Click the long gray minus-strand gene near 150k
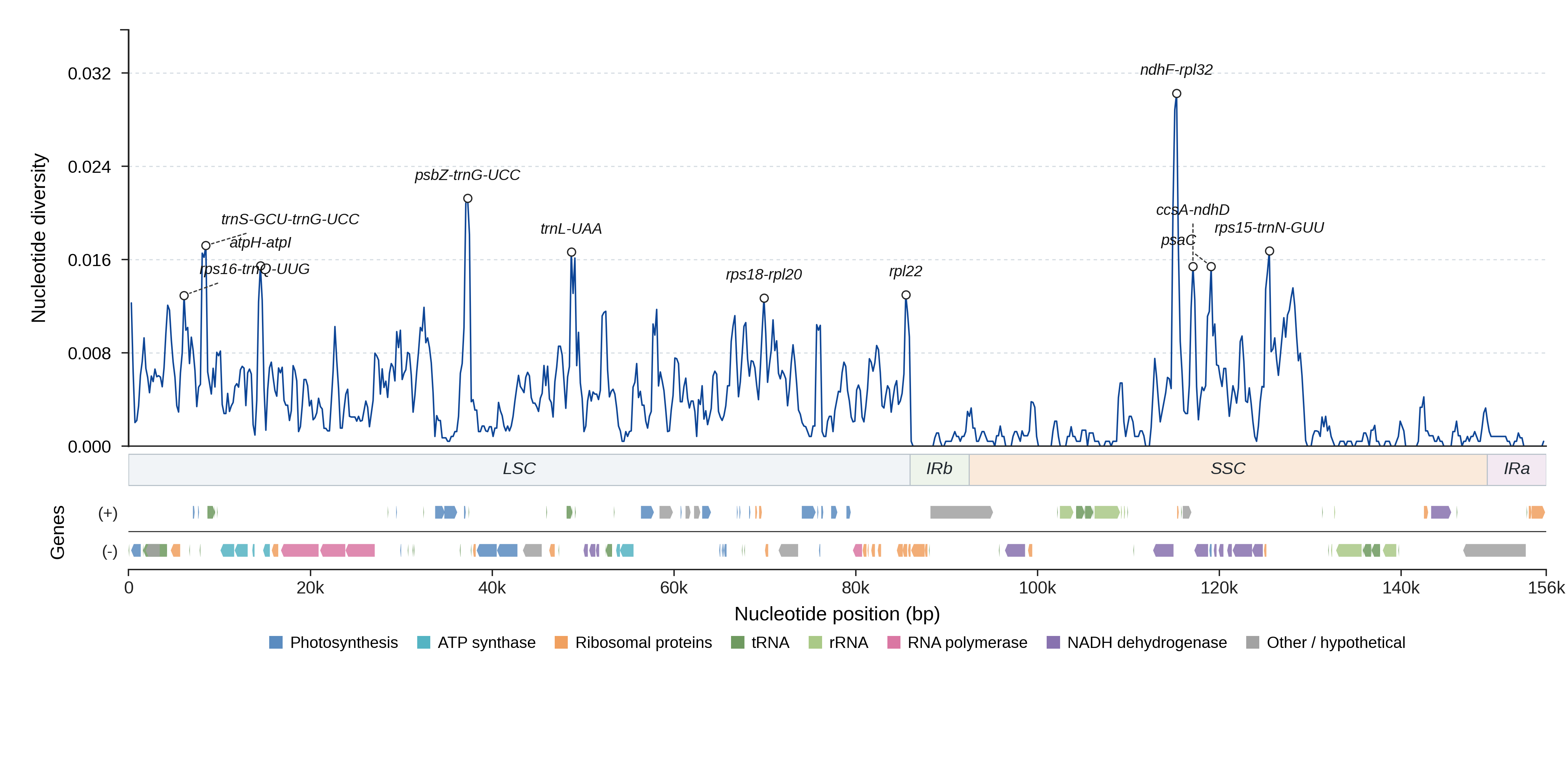The width and height of the screenshot is (1568, 763). tap(1494, 551)
